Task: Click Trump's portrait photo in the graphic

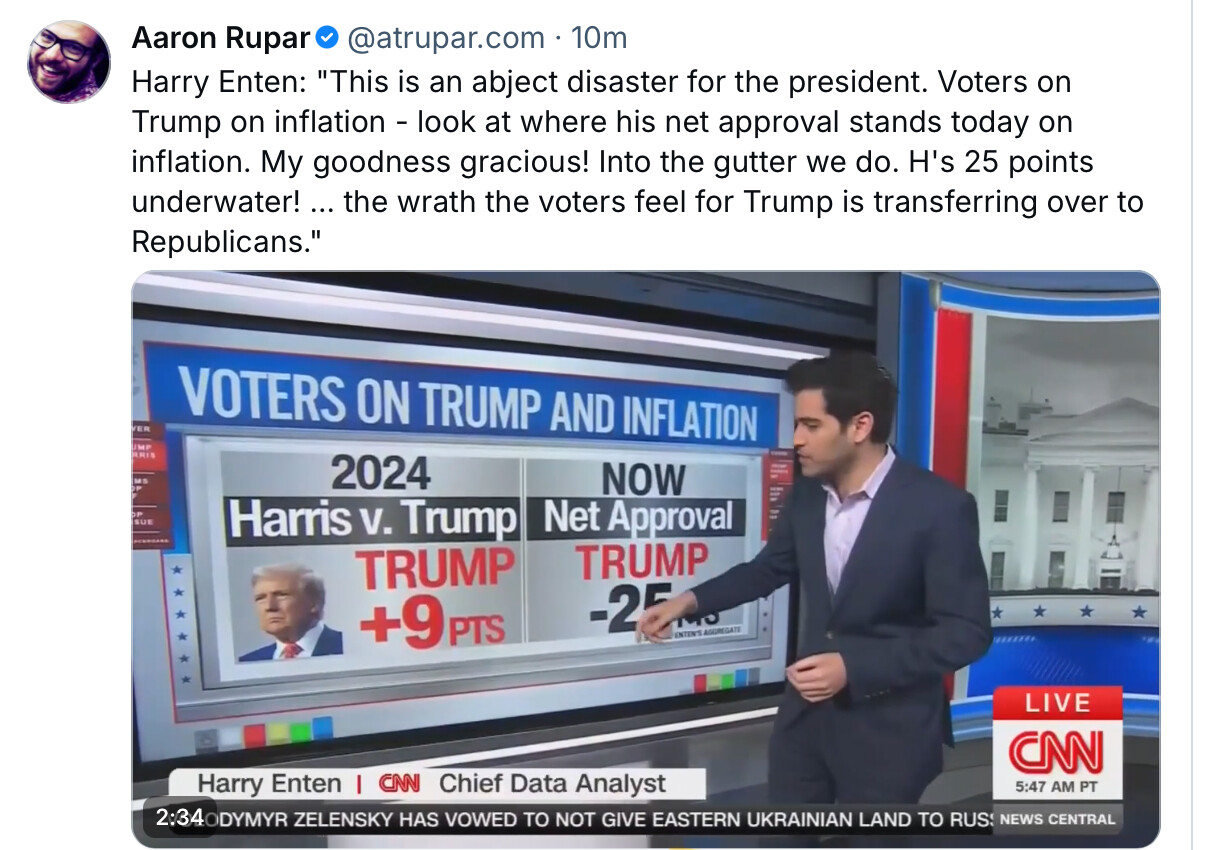Action: click(292, 612)
